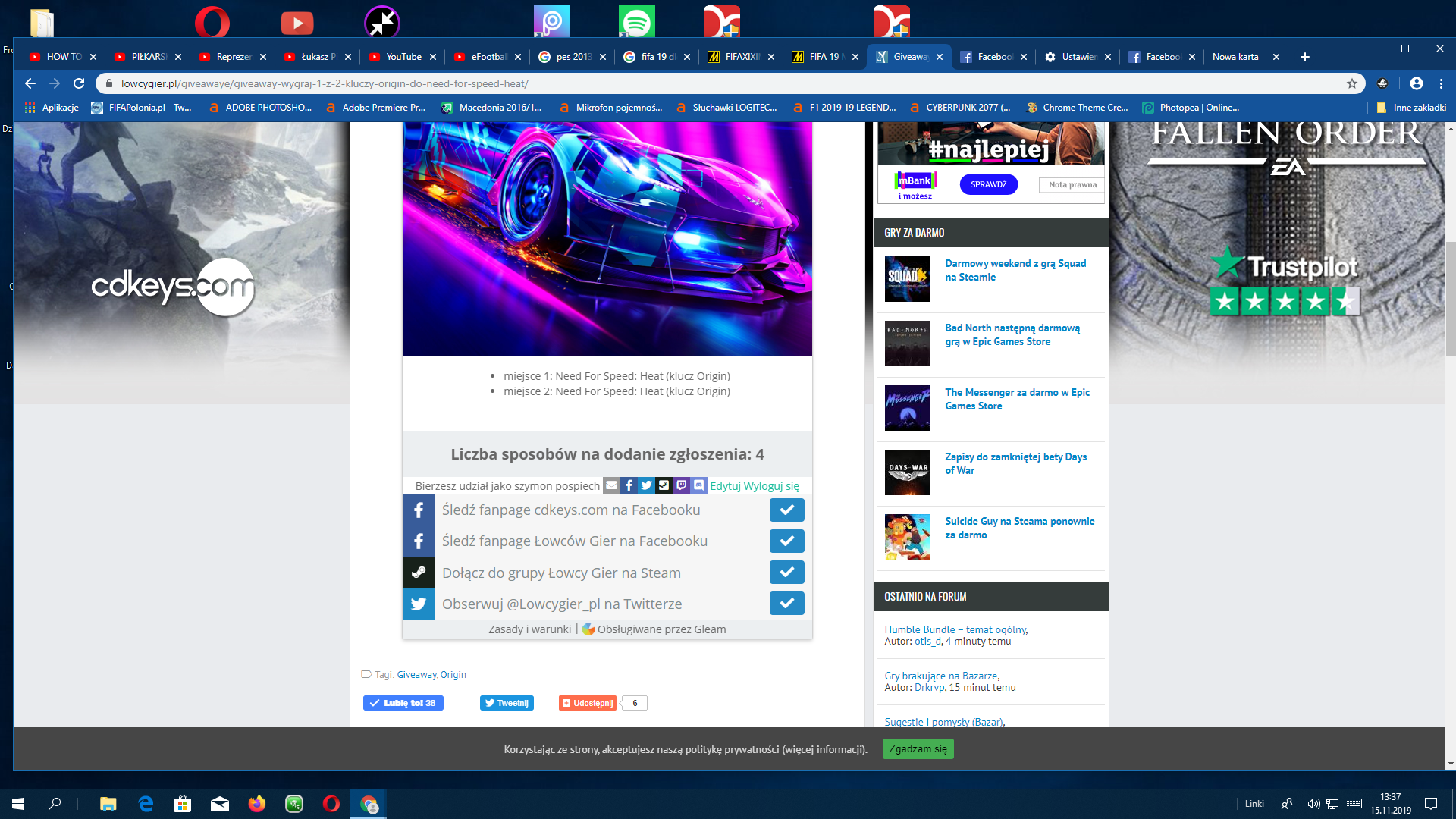The image size is (1456, 819).
Task: Click the email icon in Gleam login row
Action: click(x=611, y=485)
